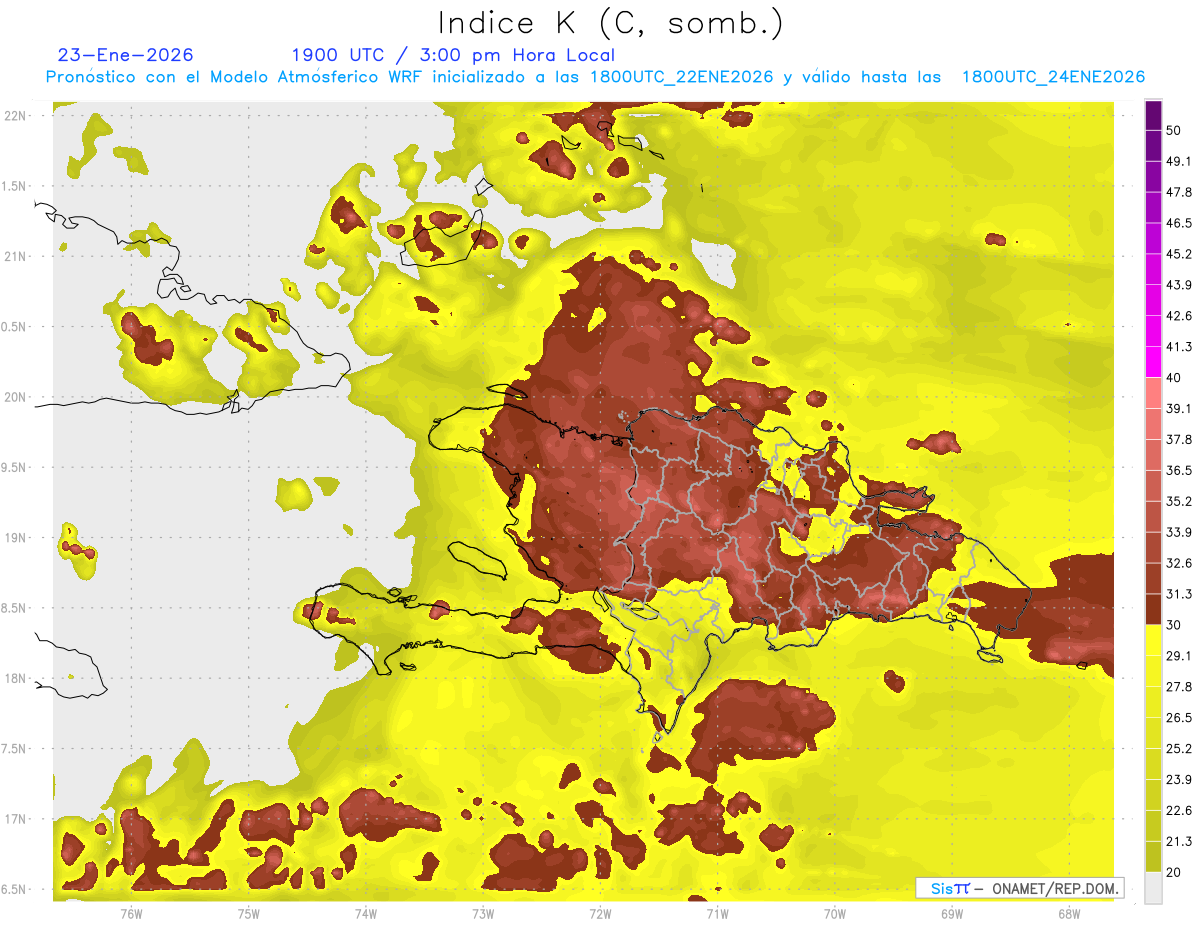Click legend value '36.5'
1200x927 pixels.
1179,470
